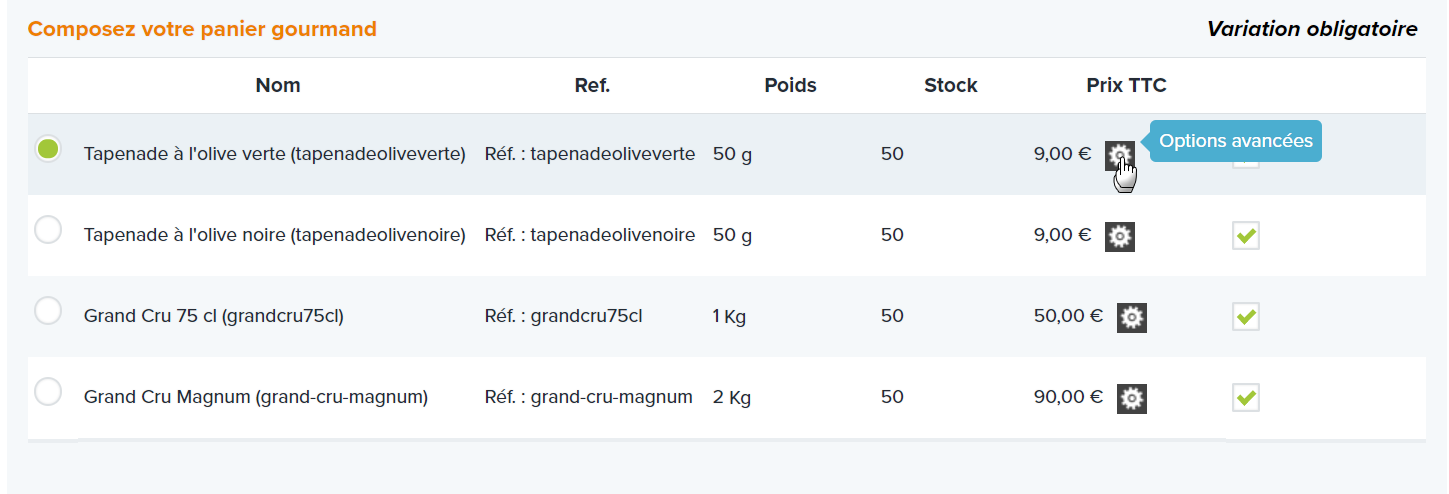Click the Options avancées tooltip
1449x494 pixels.
click(x=1236, y=141)
